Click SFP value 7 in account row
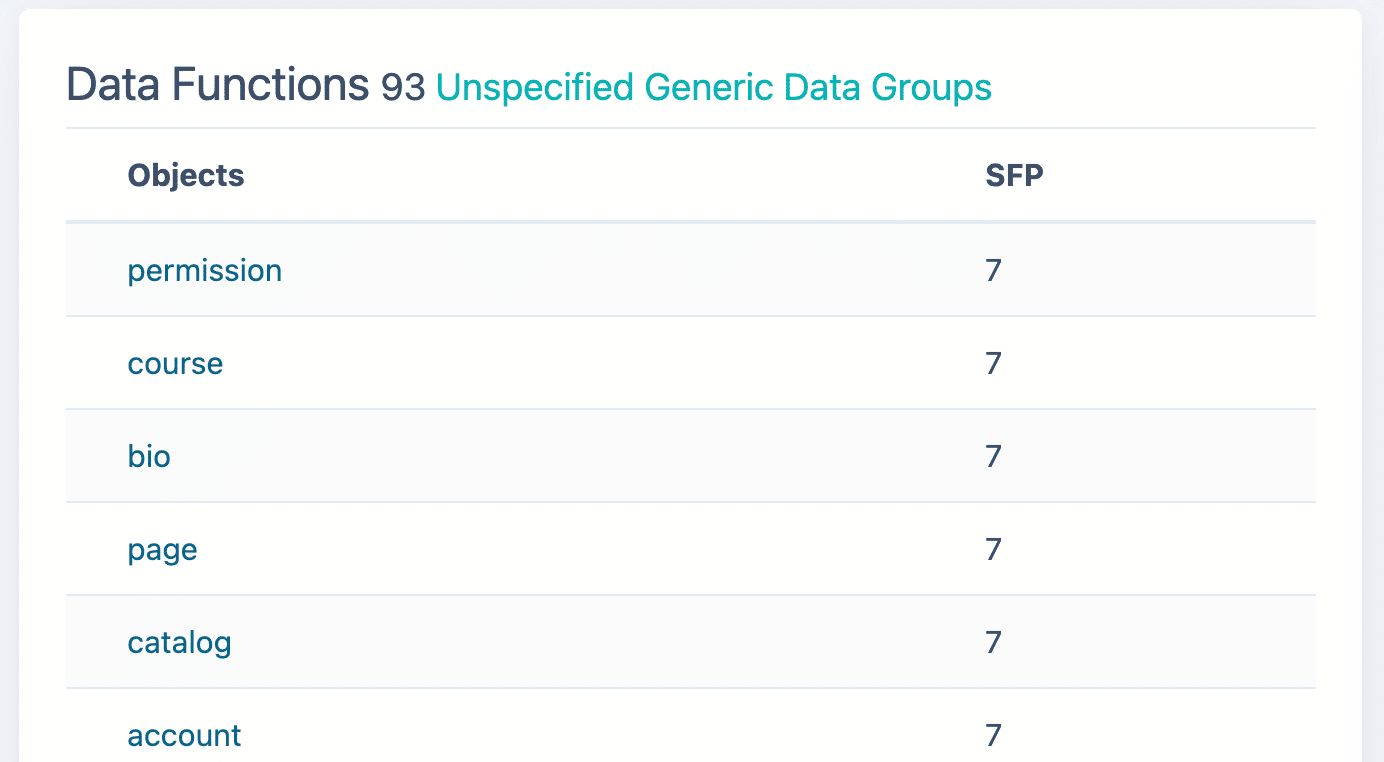Image resolution: width=1384 pixels, height=762 pixels. tap(993, 735)
